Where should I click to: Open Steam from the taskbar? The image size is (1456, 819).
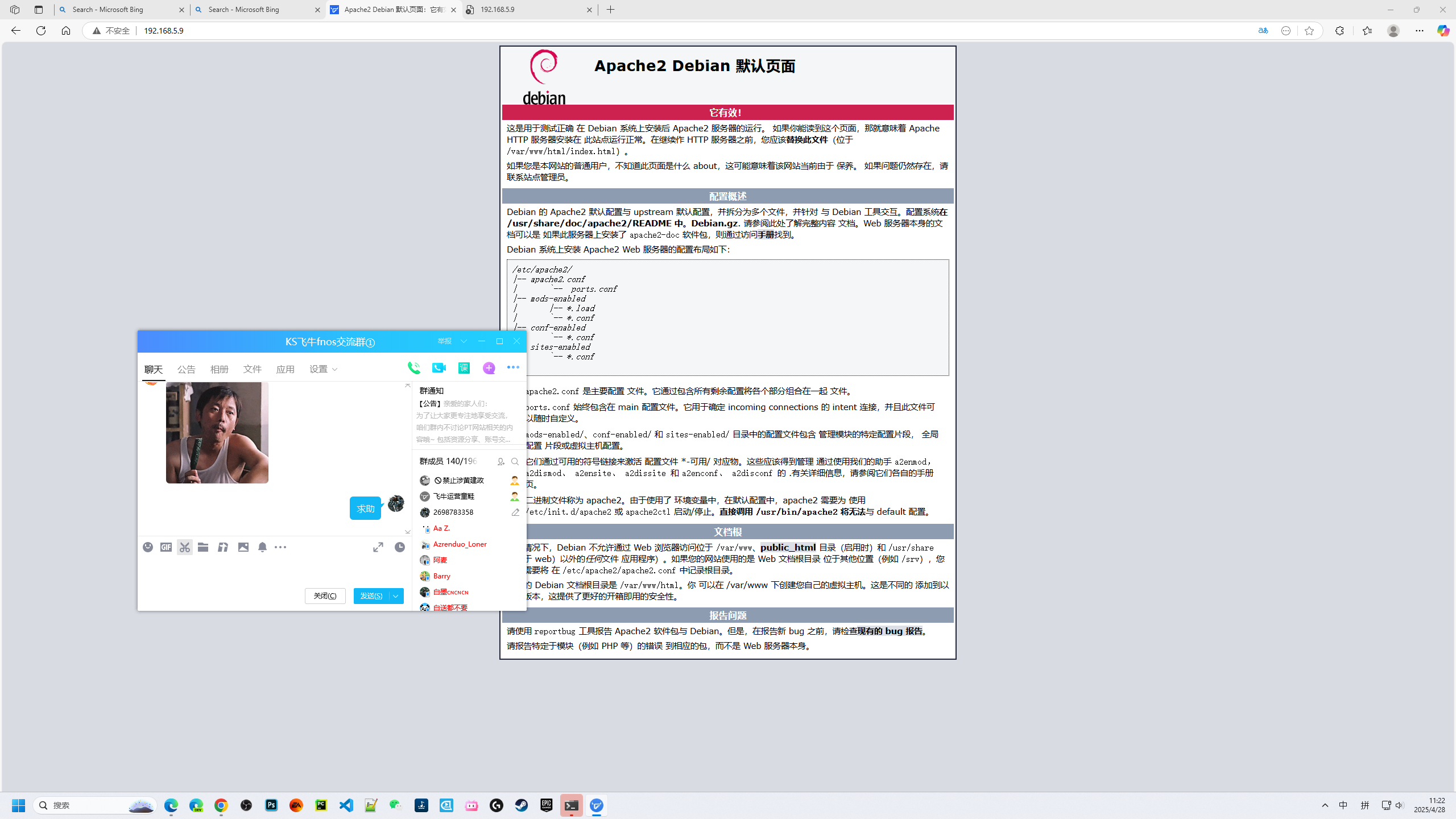522,805
